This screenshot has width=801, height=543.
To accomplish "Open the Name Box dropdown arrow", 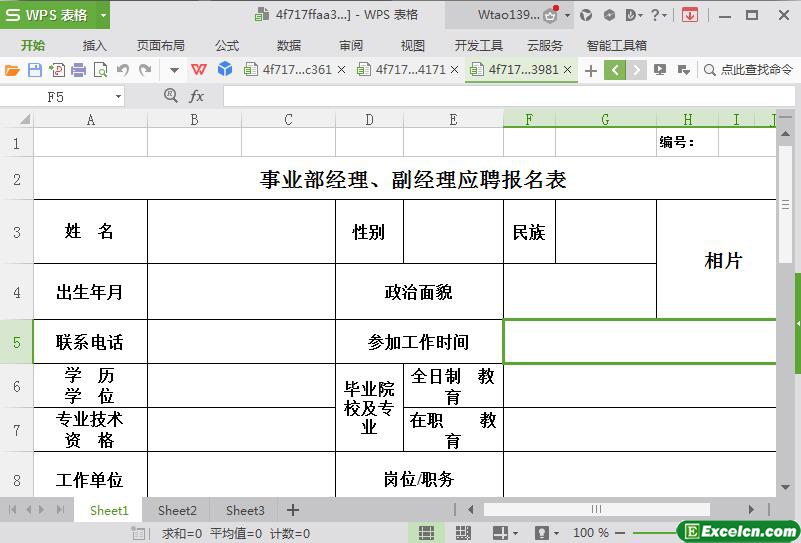I will (x=118, y=96).
